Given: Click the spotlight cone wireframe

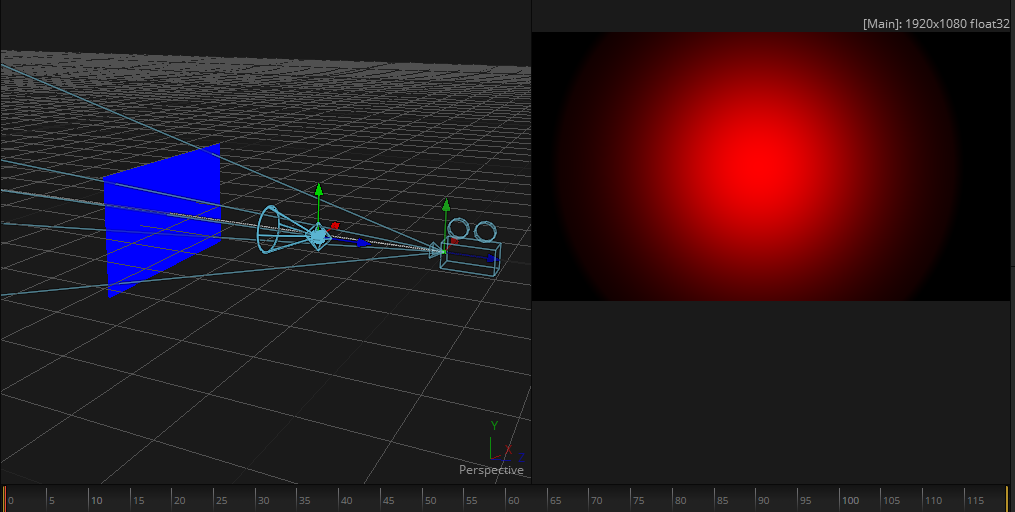Looking at the screenshot, I should point(269,229).
